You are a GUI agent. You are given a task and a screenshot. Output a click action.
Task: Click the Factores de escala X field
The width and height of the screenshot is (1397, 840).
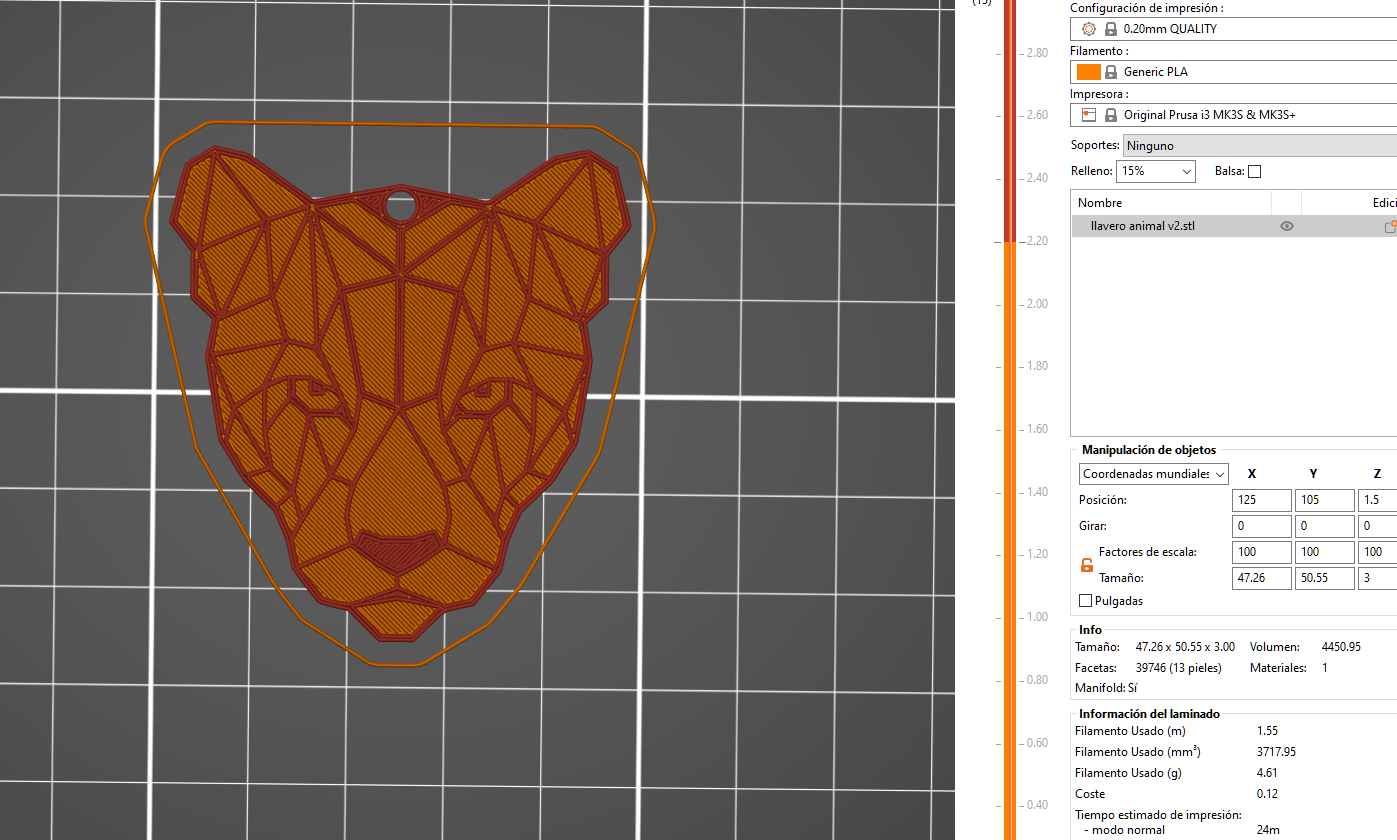[x=1262, y=552]
